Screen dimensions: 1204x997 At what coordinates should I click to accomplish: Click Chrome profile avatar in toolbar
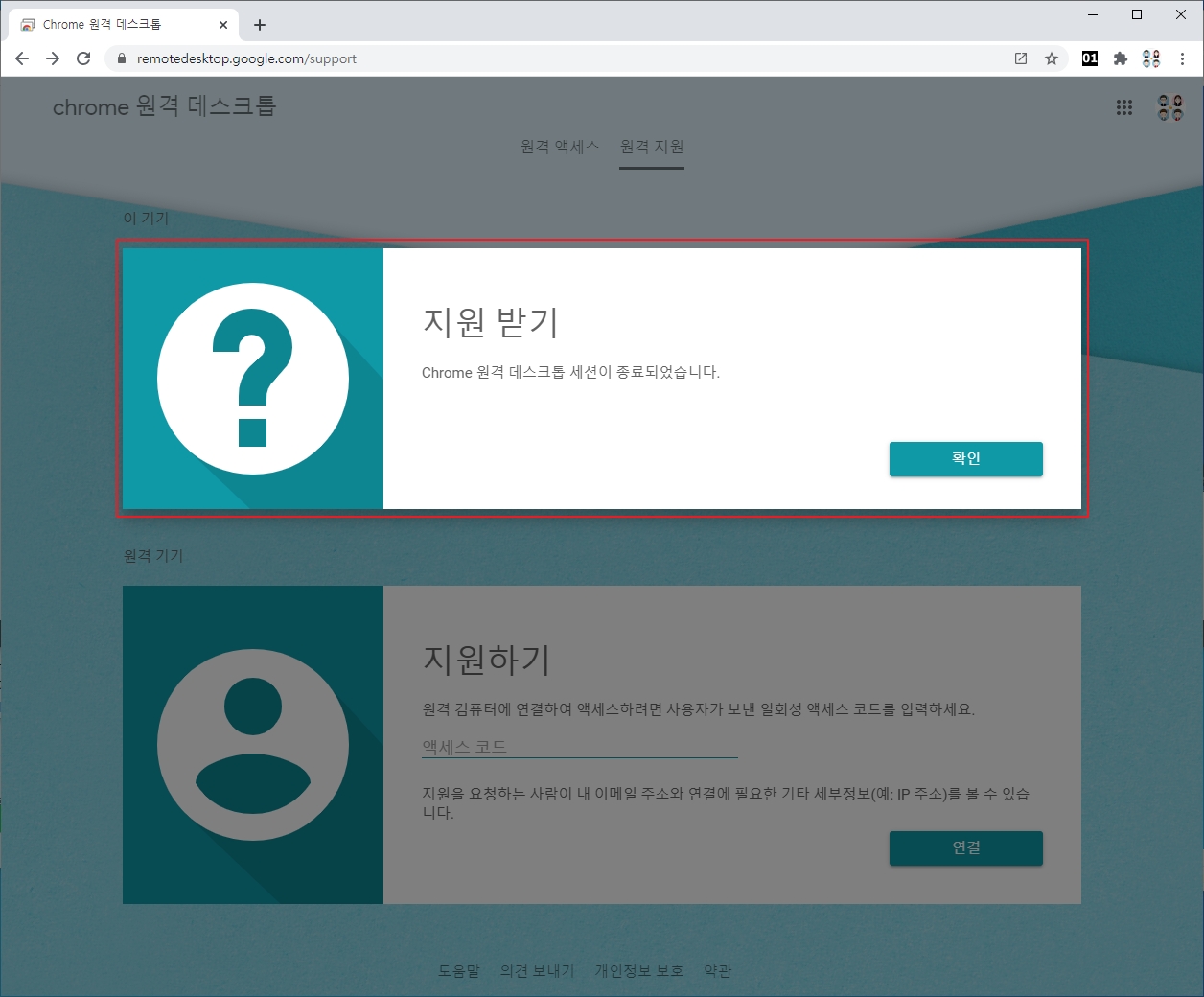point(1151,58)
